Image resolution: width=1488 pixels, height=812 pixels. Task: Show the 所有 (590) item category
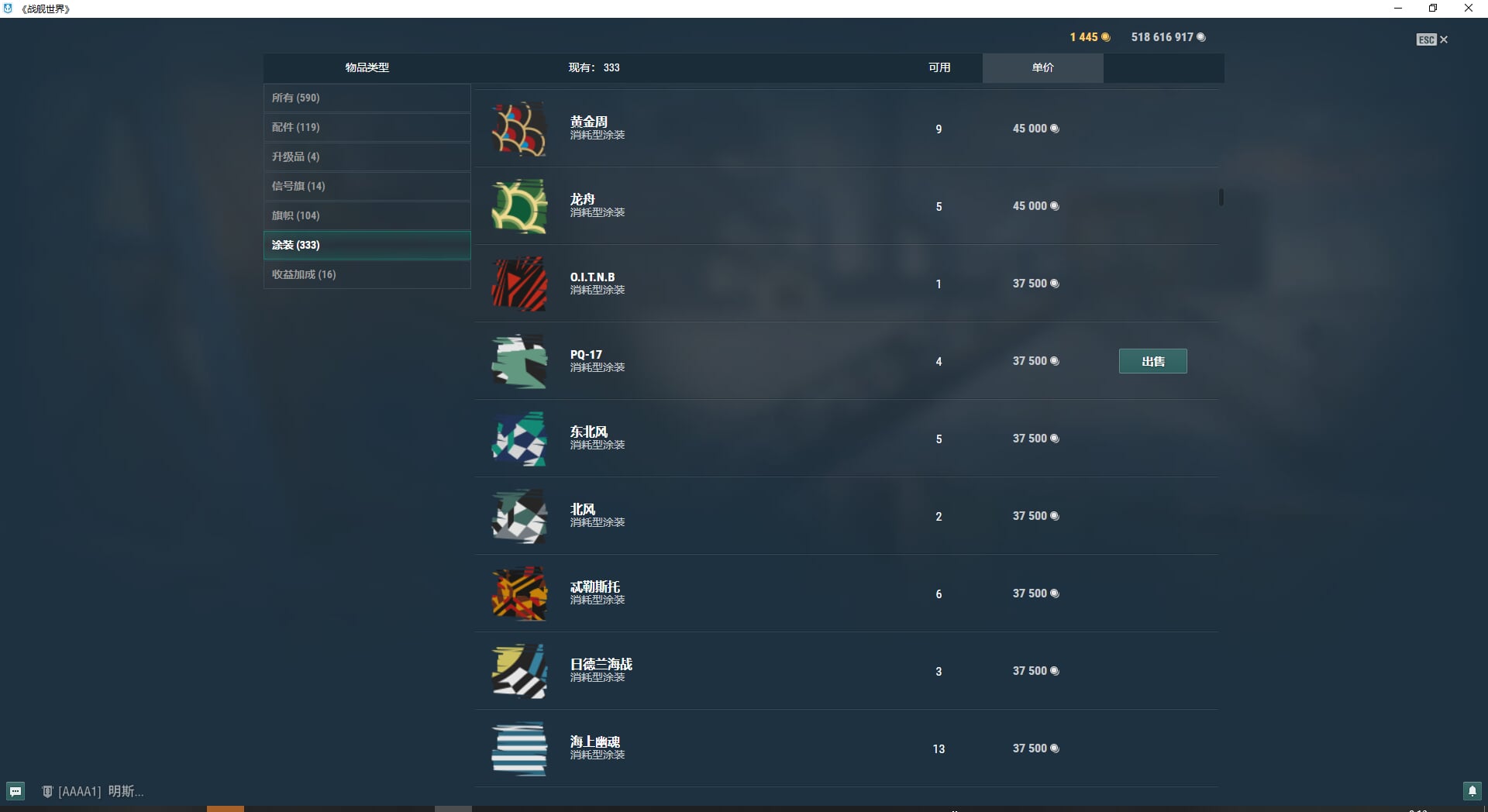click(367, 98)
